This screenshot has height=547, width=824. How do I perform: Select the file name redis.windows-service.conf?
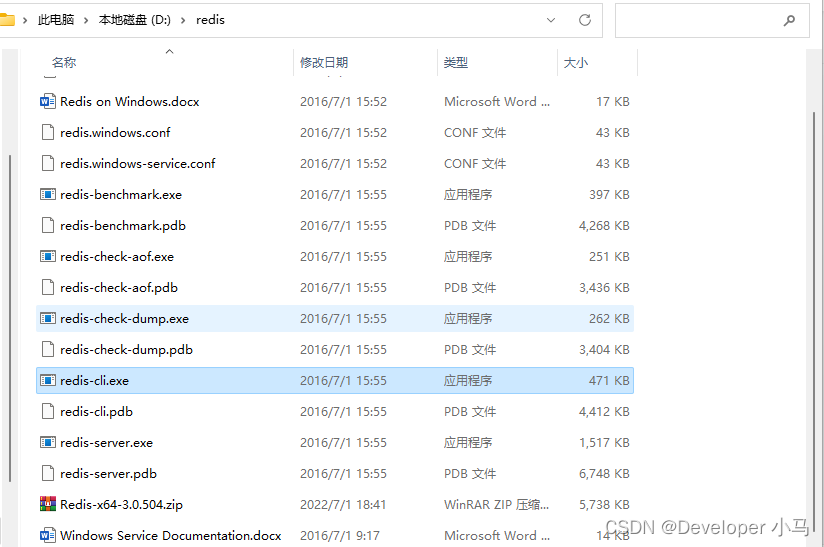tap(138, 163)
